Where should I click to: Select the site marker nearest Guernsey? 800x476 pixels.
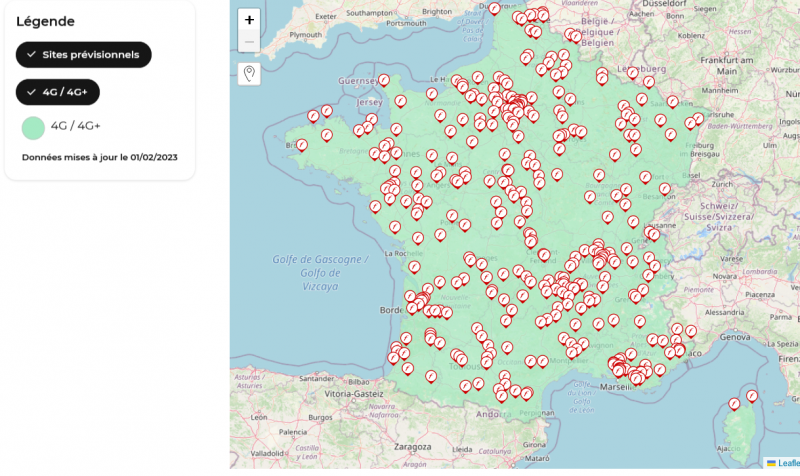pos(384,80)
